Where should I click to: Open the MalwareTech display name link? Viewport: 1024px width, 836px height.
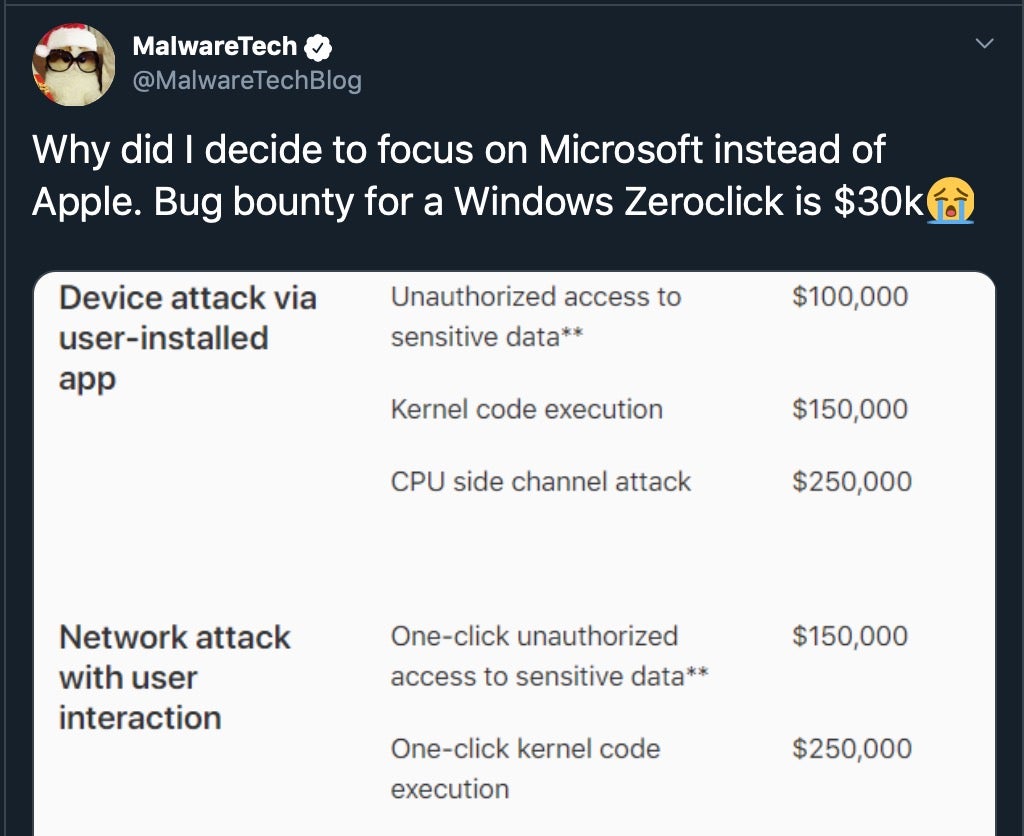(x=215, y=47)
